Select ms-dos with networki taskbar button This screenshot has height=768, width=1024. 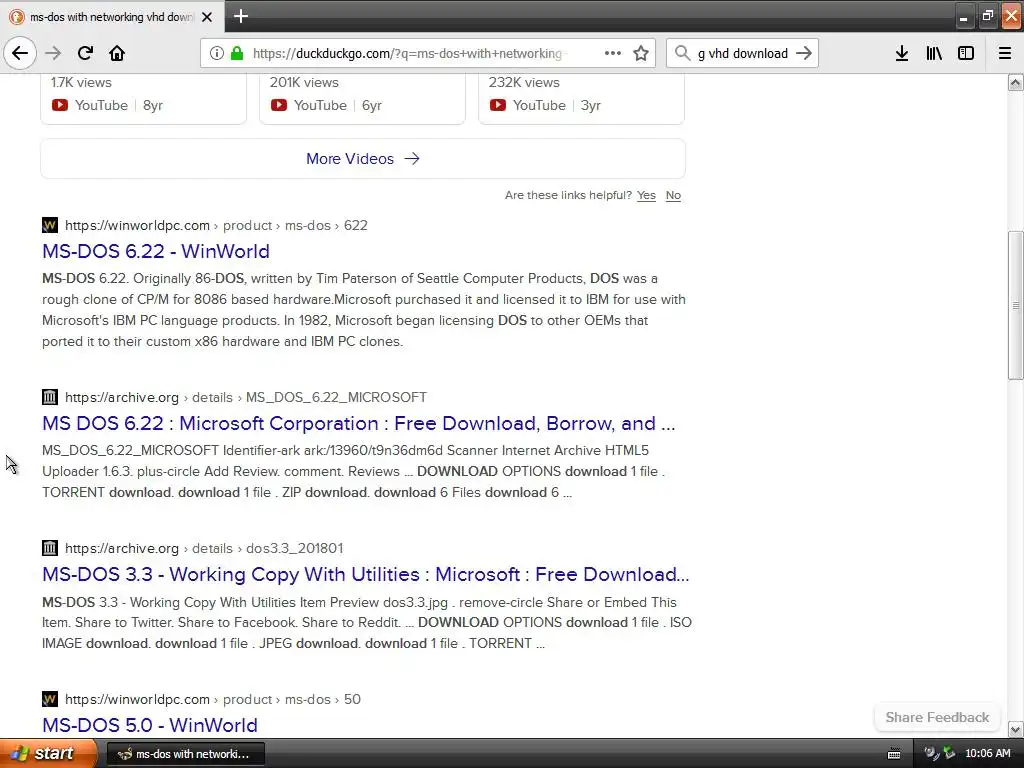185,754
